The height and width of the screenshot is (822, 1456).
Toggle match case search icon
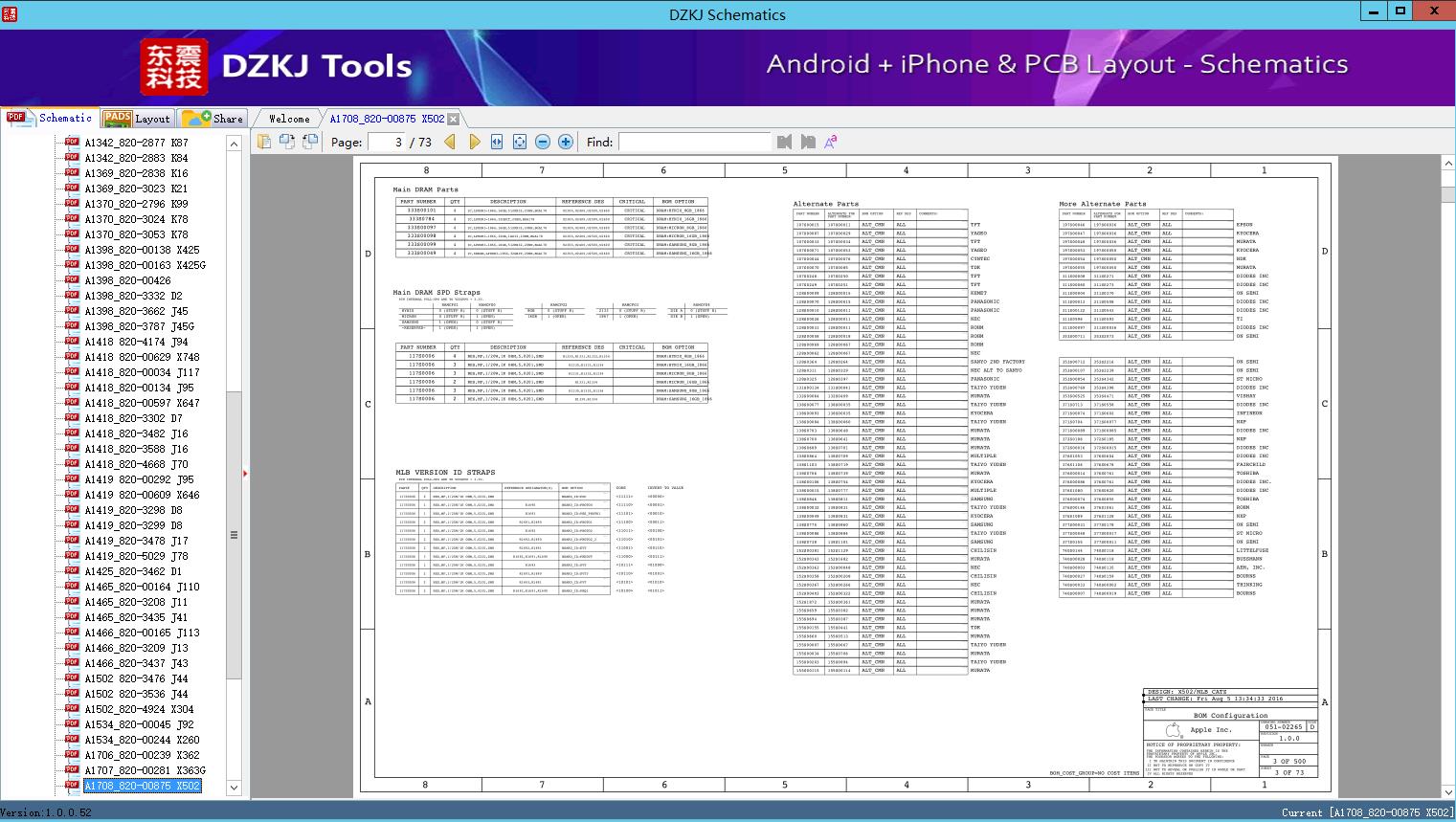[831, 142]
